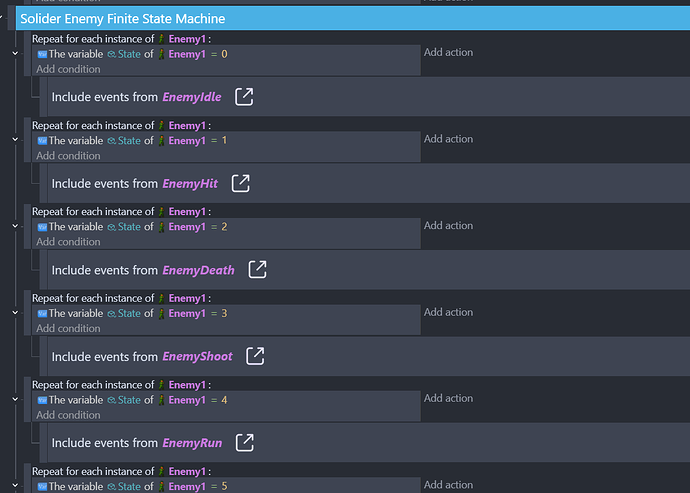Collapse the Repeat event for State = 0
This screenshot has height=493, width=690.
(x=14, y=53)
